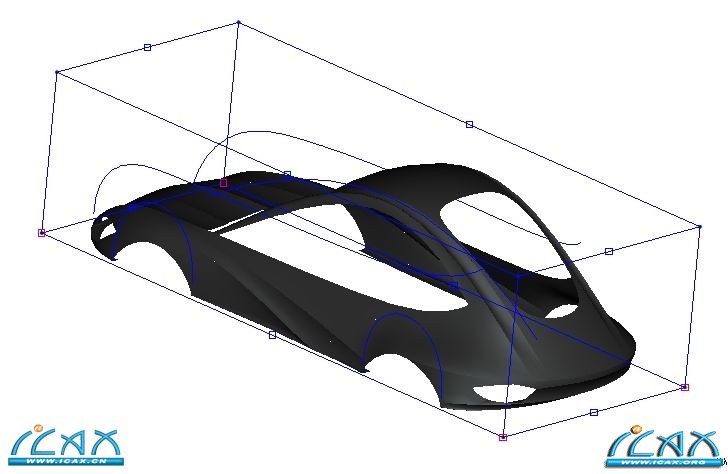Image resolution: width=728 pixels, height=474 pixels.
Task: Select the upper-left corner point of the bounding box
Action: 57,72
